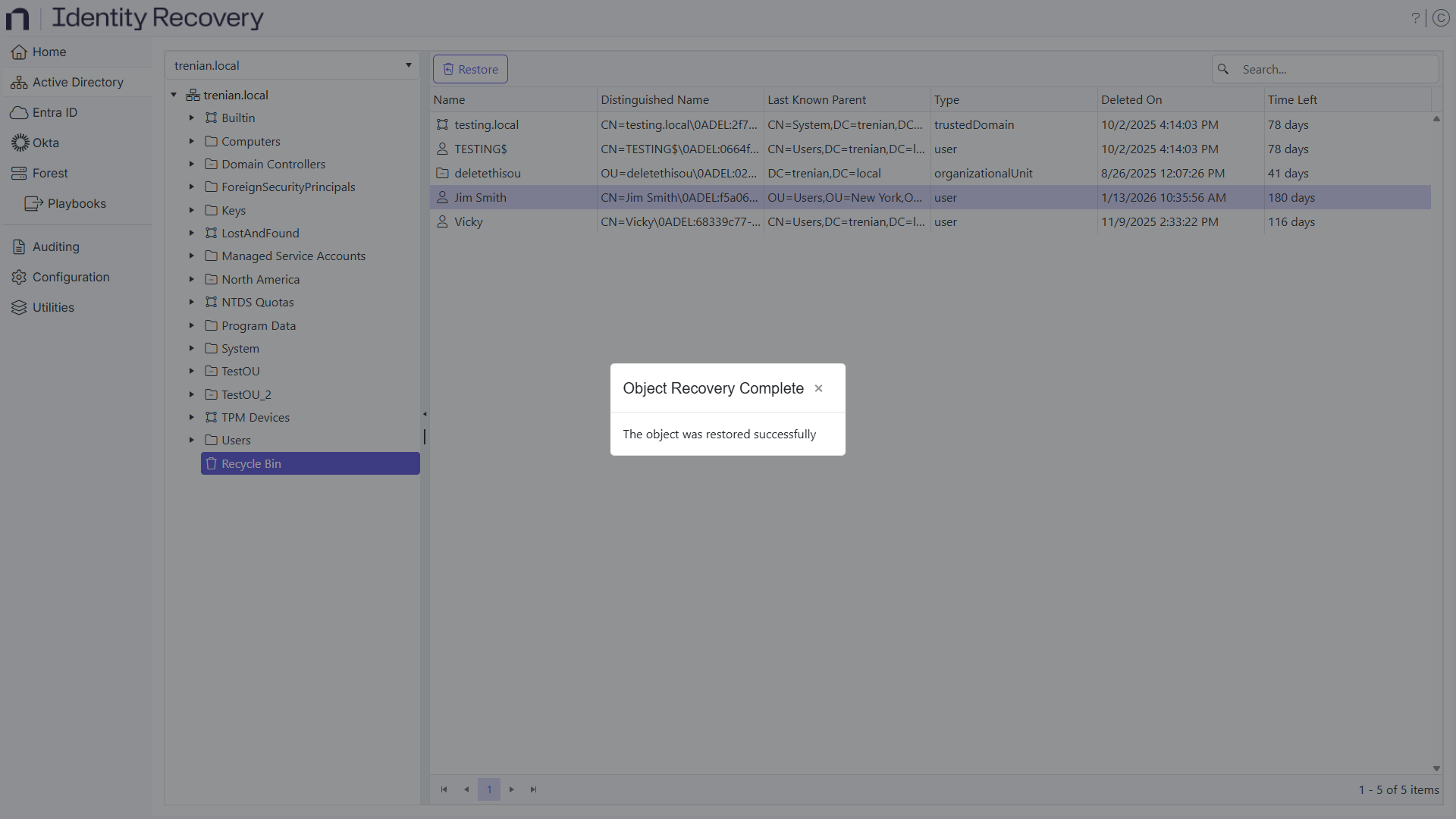The width and height of the screenshot is (1456, 819).
Task: Collapse the trenian.local tree node
Action: [173, 94]
